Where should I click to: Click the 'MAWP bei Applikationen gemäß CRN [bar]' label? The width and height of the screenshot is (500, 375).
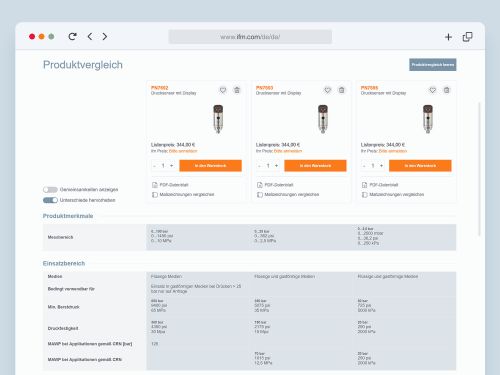(x=90, y=344)
